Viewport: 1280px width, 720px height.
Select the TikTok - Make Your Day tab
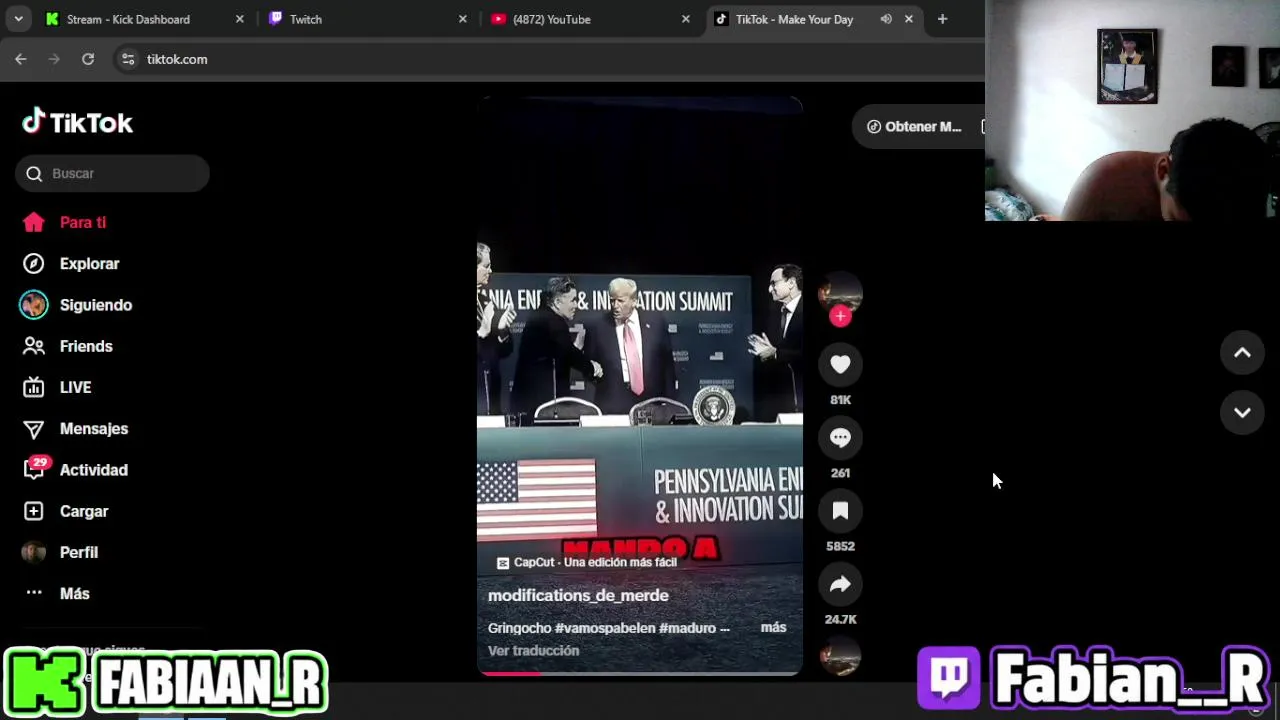pos(794,19)
